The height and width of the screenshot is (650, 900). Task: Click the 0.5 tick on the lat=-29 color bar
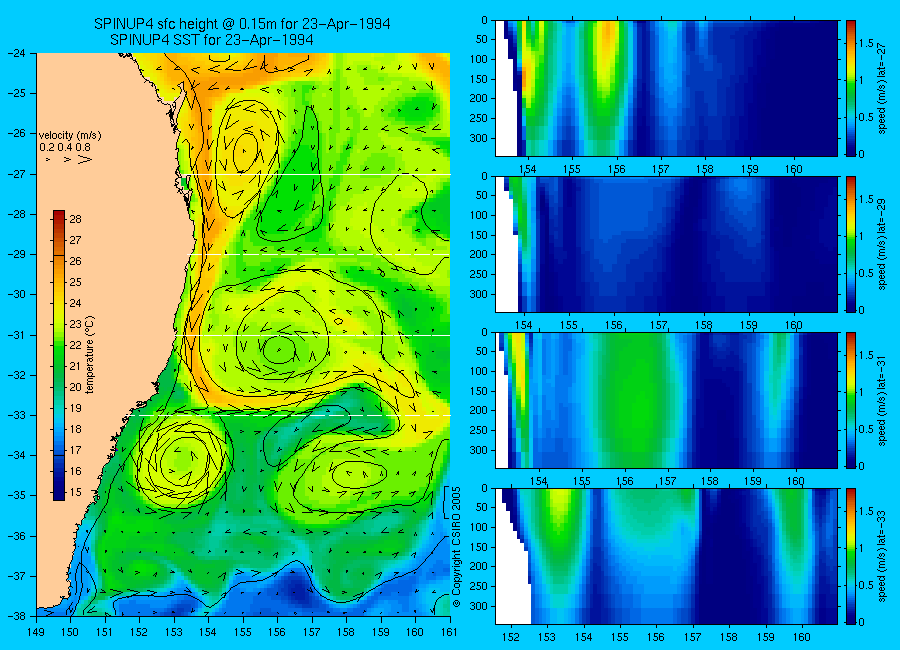point(866,273)
